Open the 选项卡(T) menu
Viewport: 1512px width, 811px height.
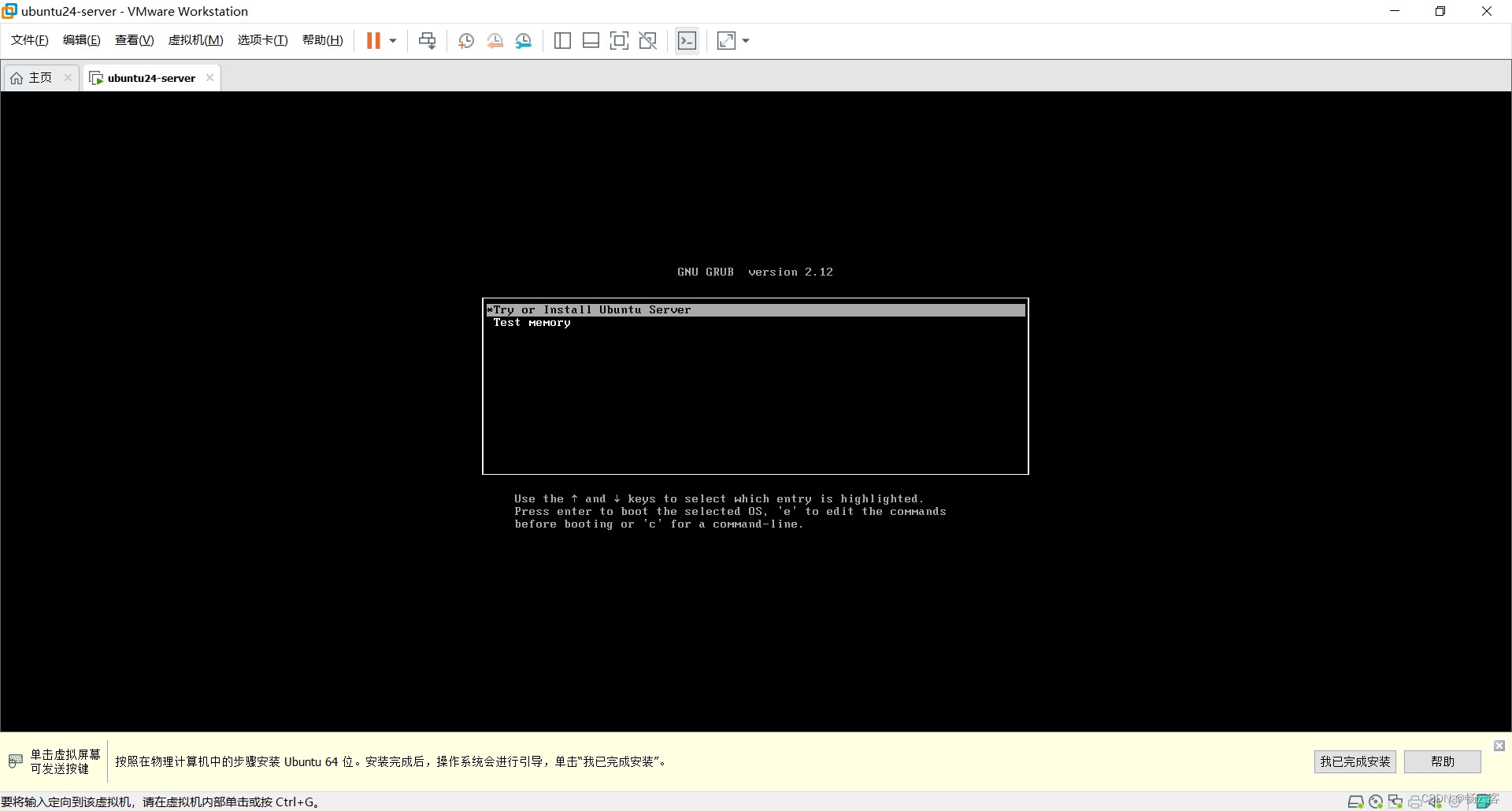[x=262, y=40]
